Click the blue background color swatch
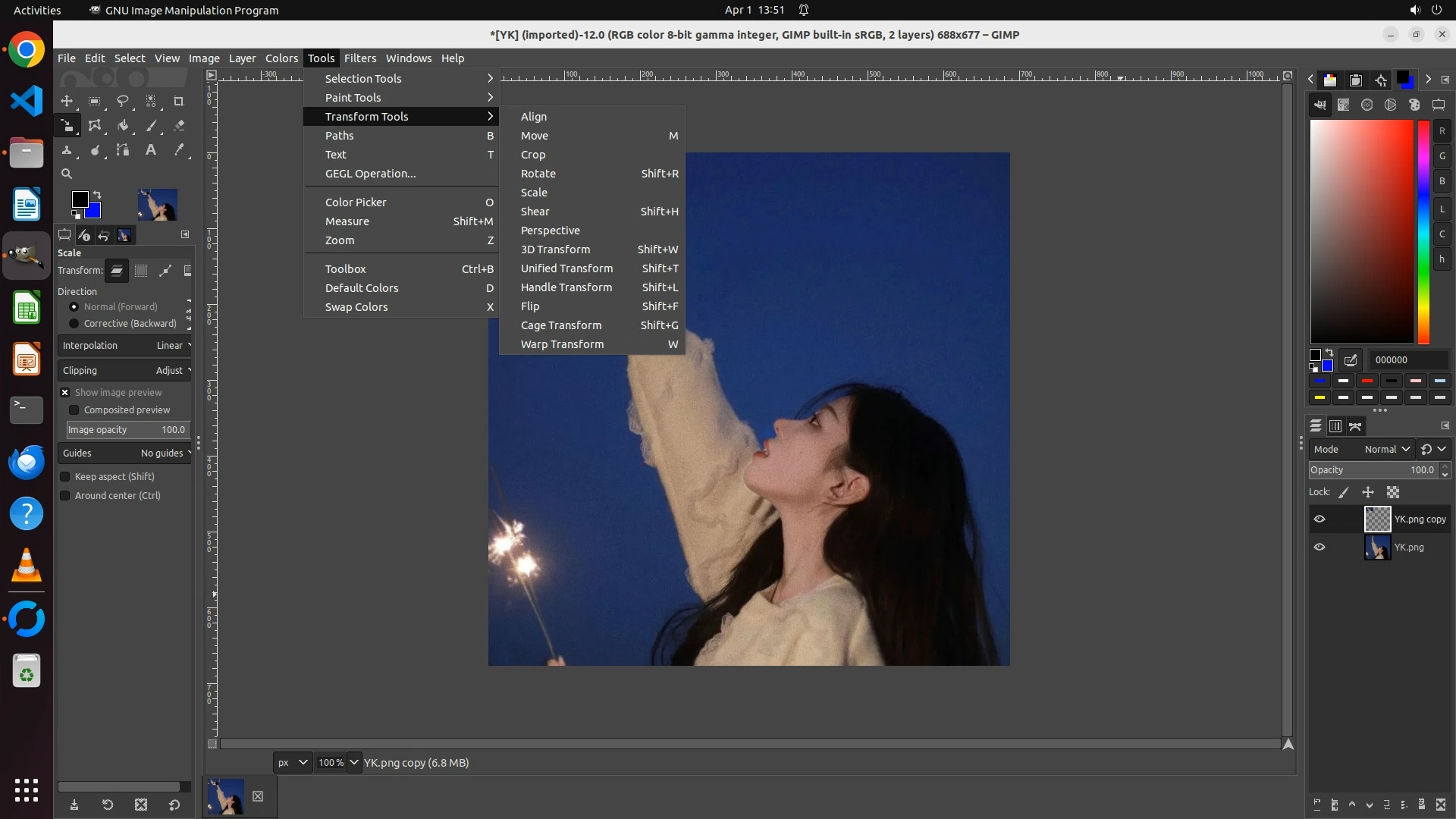Image resolution: width=1456 pixels, height=819 pixels. [x=94, y=212]
